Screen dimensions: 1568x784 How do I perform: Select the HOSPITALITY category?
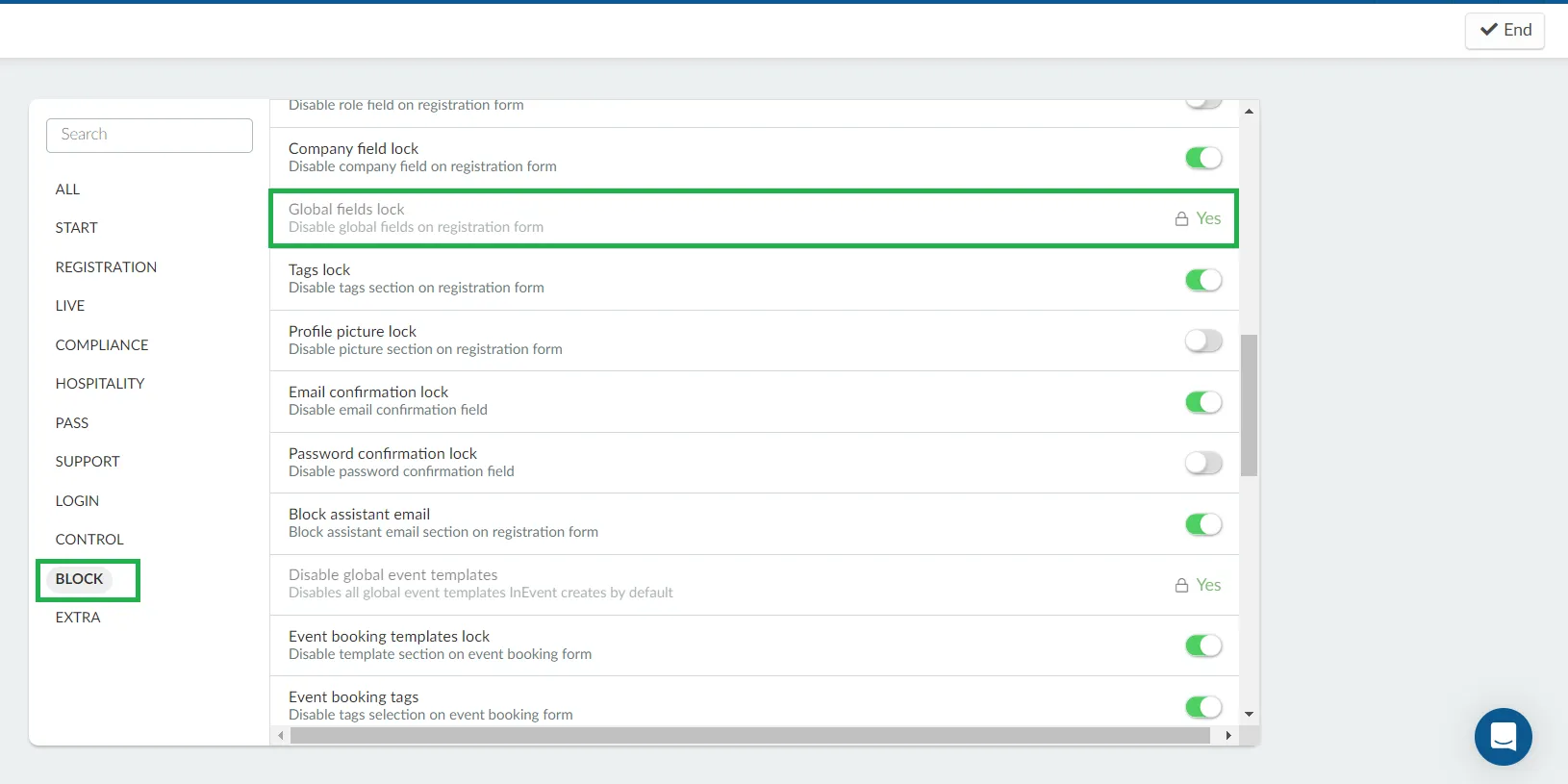point(100,384)
